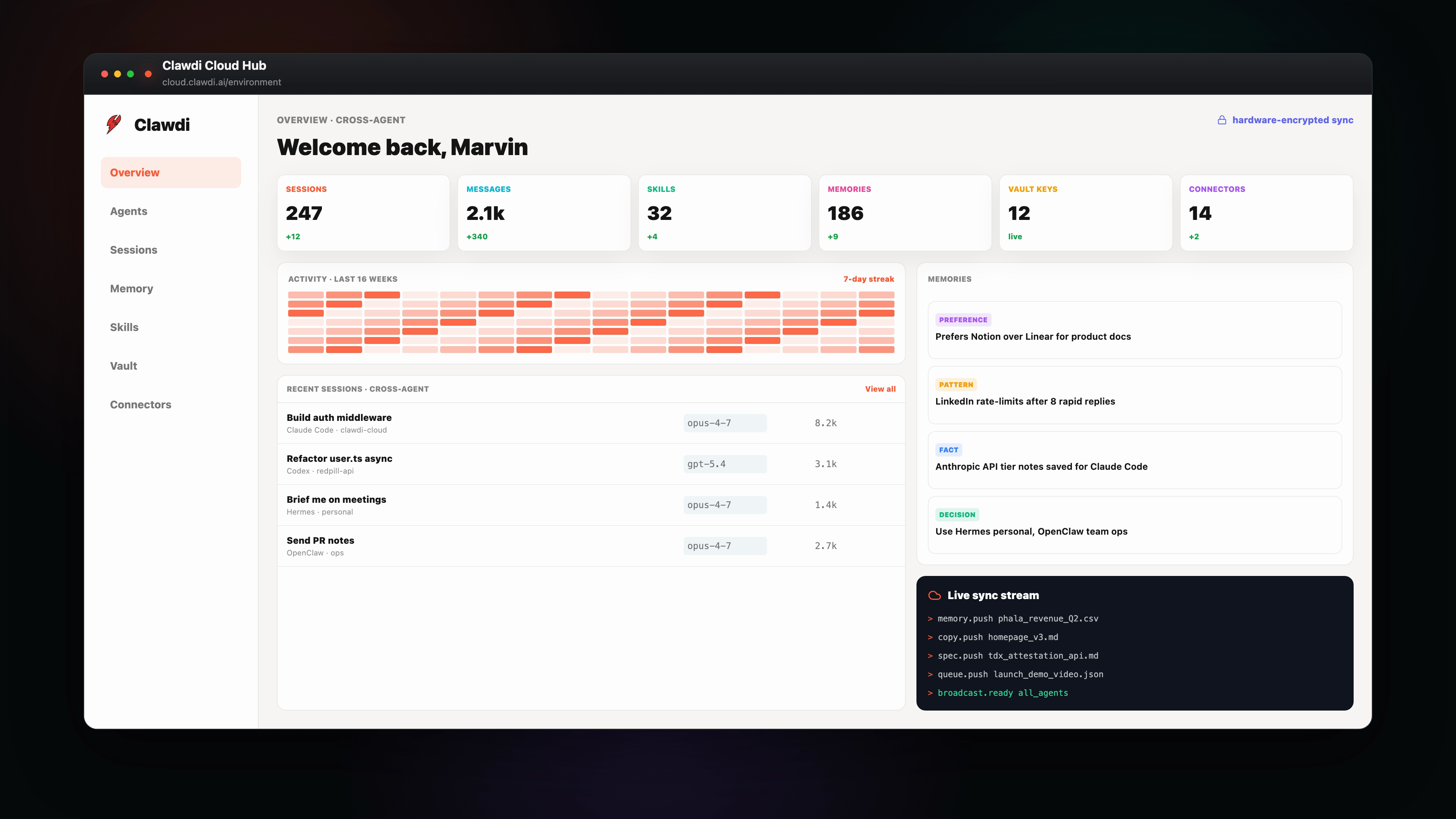Click the Codex · redpill-api subtitle

[x=320, y=471]
